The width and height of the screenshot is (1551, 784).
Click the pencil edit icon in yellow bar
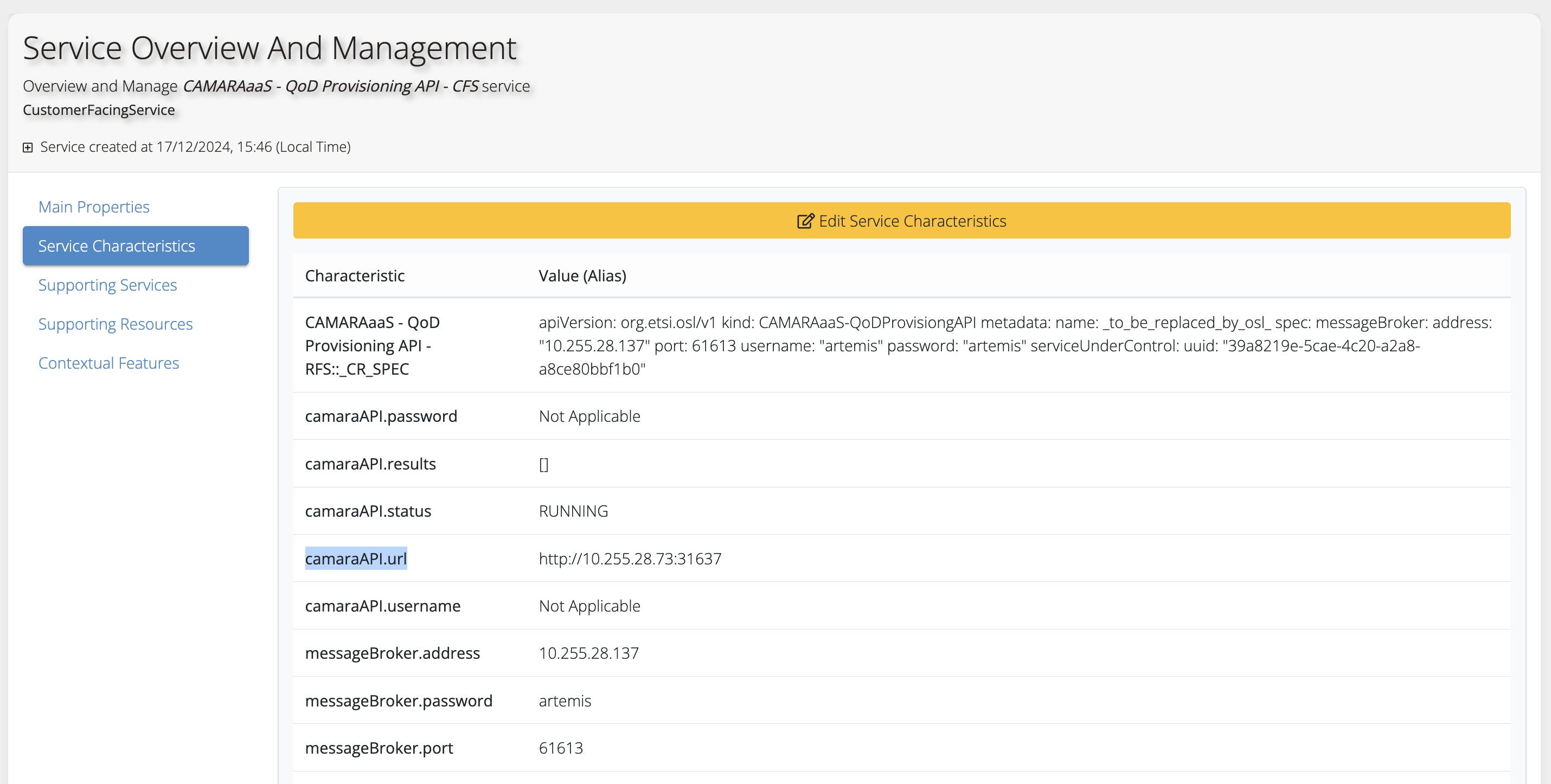(805, 221)
